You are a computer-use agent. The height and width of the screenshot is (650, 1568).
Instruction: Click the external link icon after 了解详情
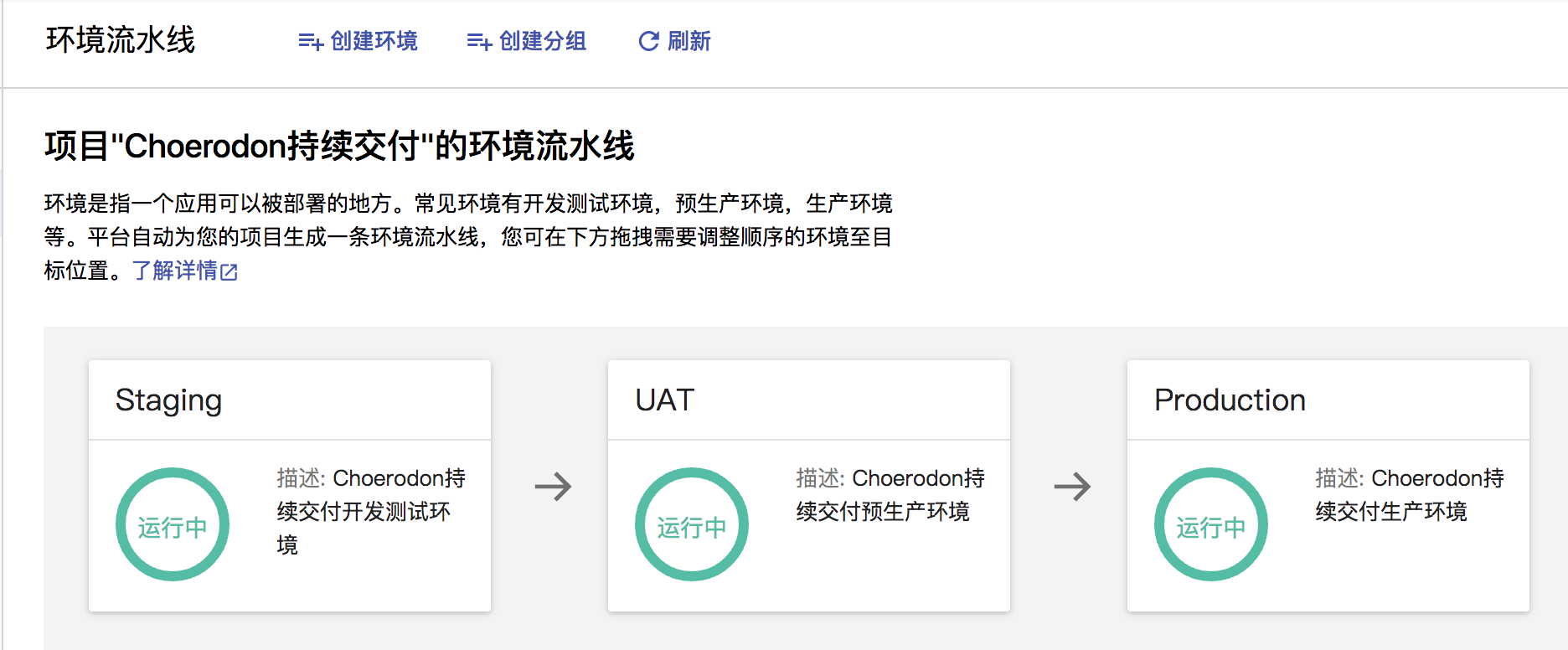tap(230, 271)
